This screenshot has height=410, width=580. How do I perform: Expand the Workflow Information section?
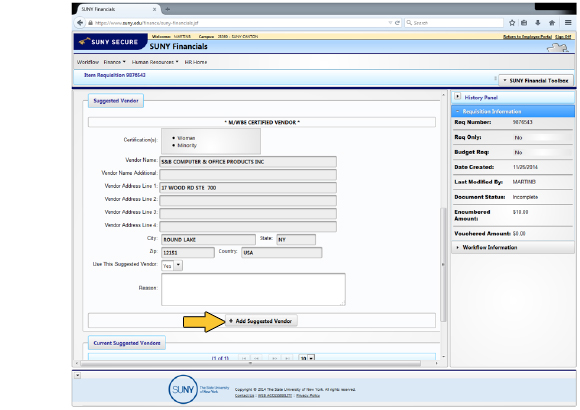tap(513, 247)
